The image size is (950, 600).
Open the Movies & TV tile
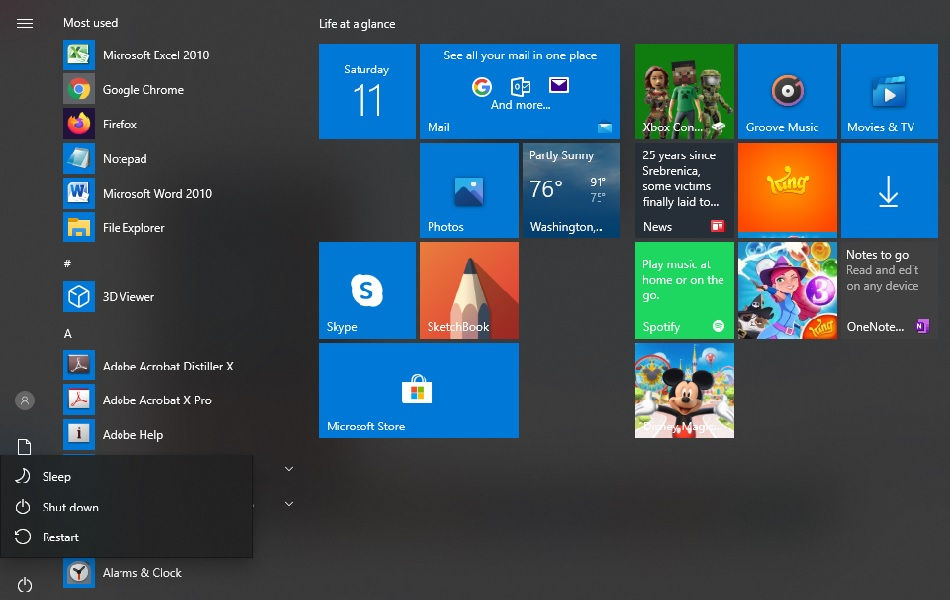click(889, 92)
